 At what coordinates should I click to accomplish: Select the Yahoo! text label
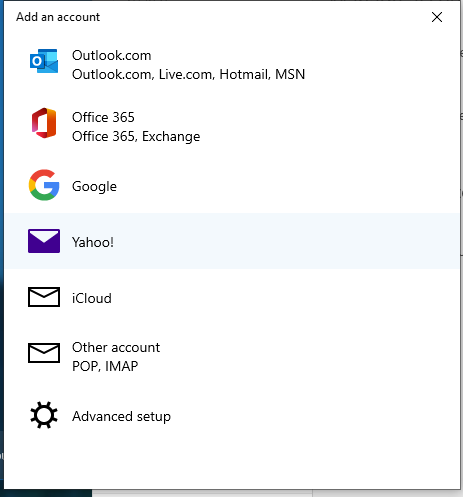(x=93, y=242)
